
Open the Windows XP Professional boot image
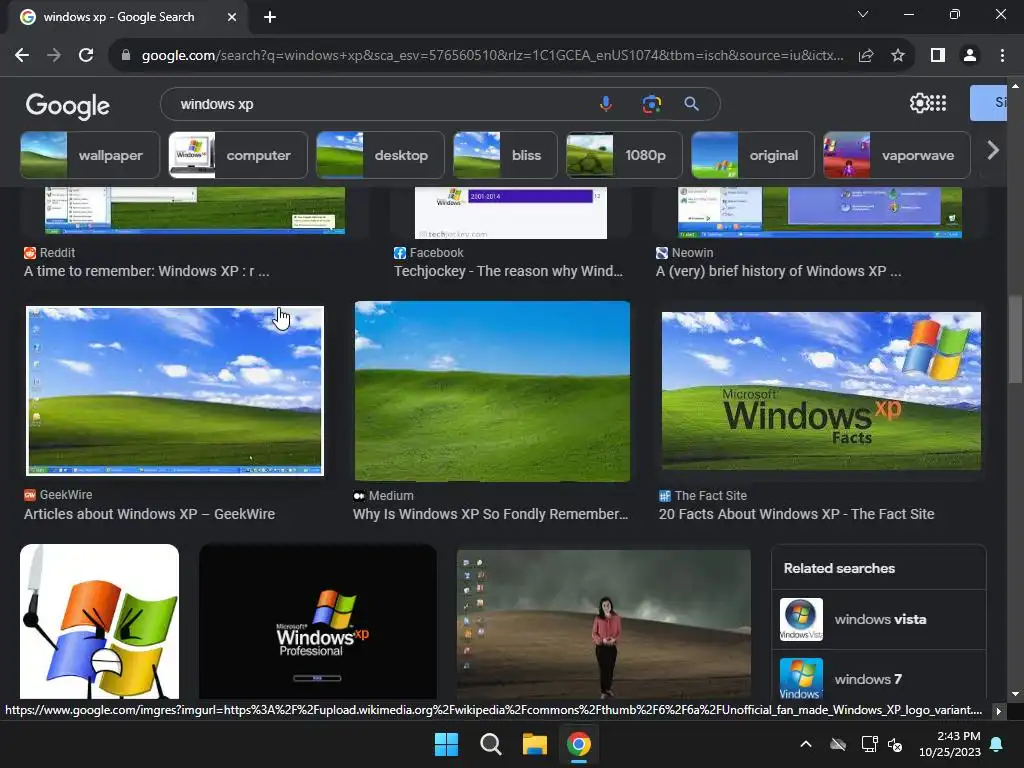click(x=318, y=621)
